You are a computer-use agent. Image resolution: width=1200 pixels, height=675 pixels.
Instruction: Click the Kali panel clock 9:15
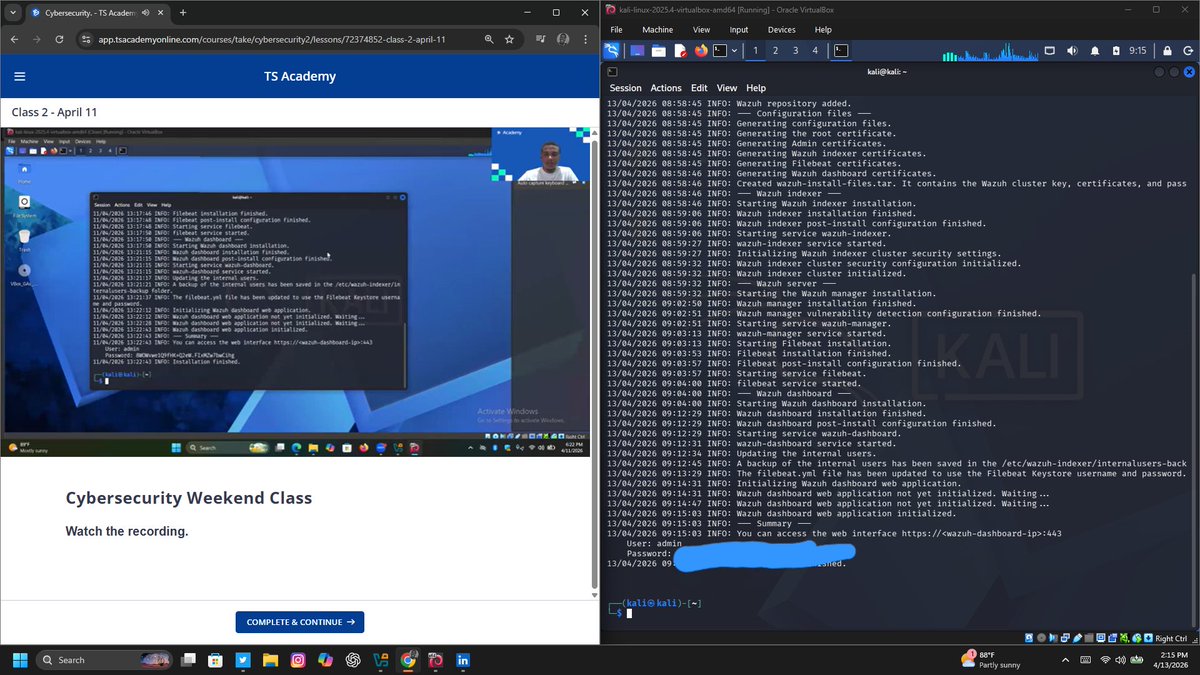pyautogui.click(x=1137, y=50)
